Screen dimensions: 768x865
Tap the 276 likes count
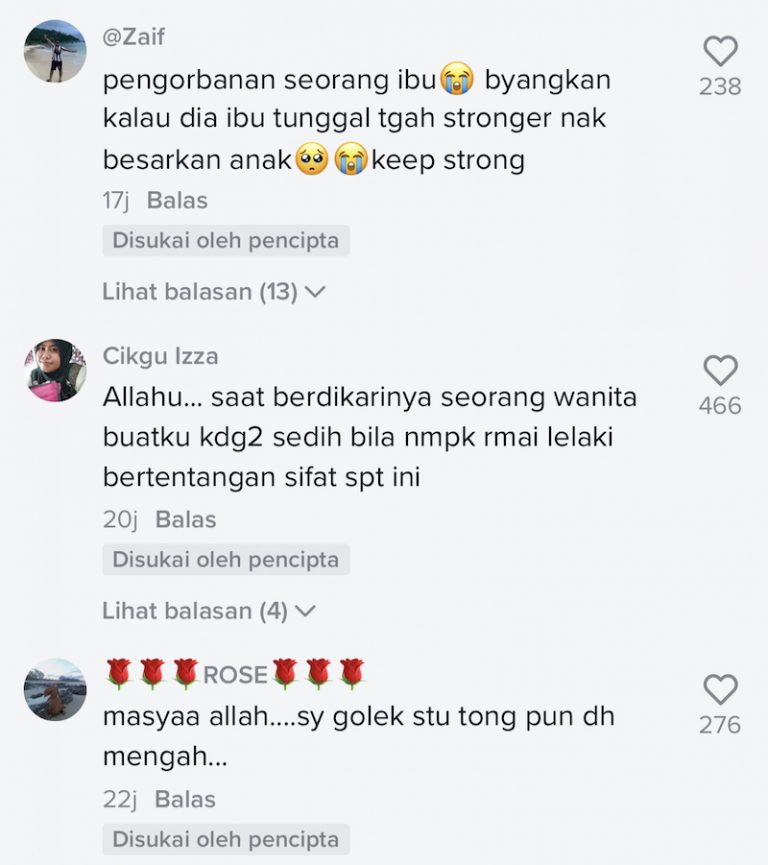[720, 725]
